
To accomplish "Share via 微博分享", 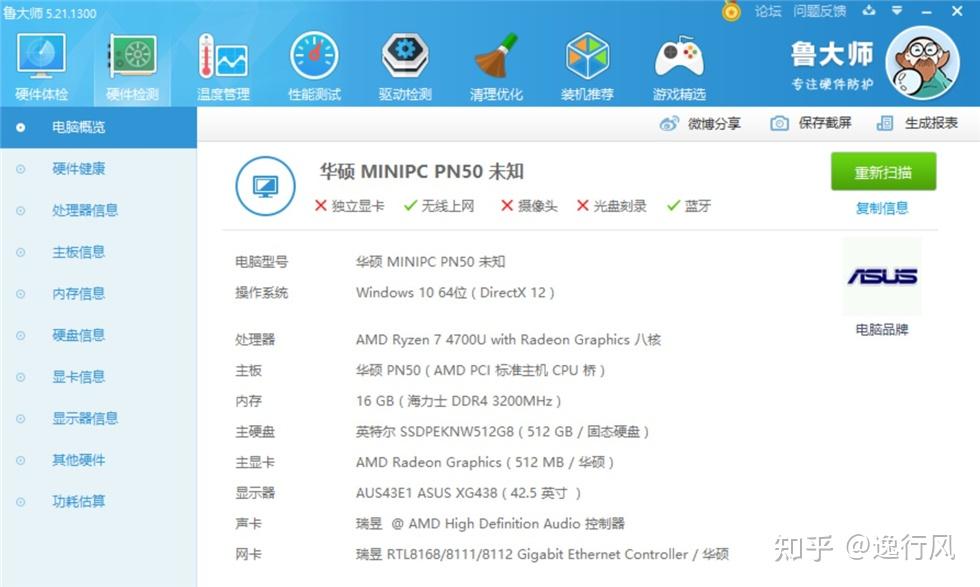I will (x=715, y=122).
